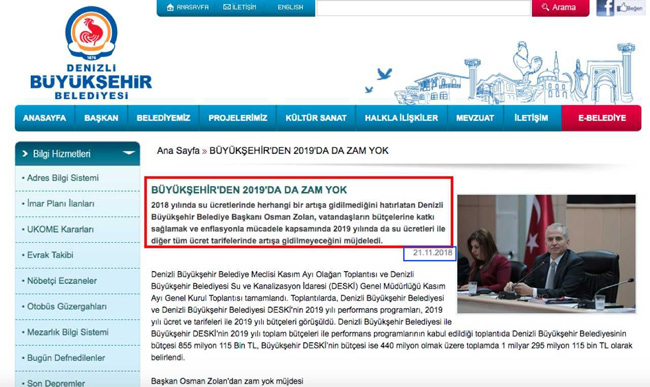Click the Ana Sayfa breadcrumb link
650x387 pixels.
tap(178, 151)
